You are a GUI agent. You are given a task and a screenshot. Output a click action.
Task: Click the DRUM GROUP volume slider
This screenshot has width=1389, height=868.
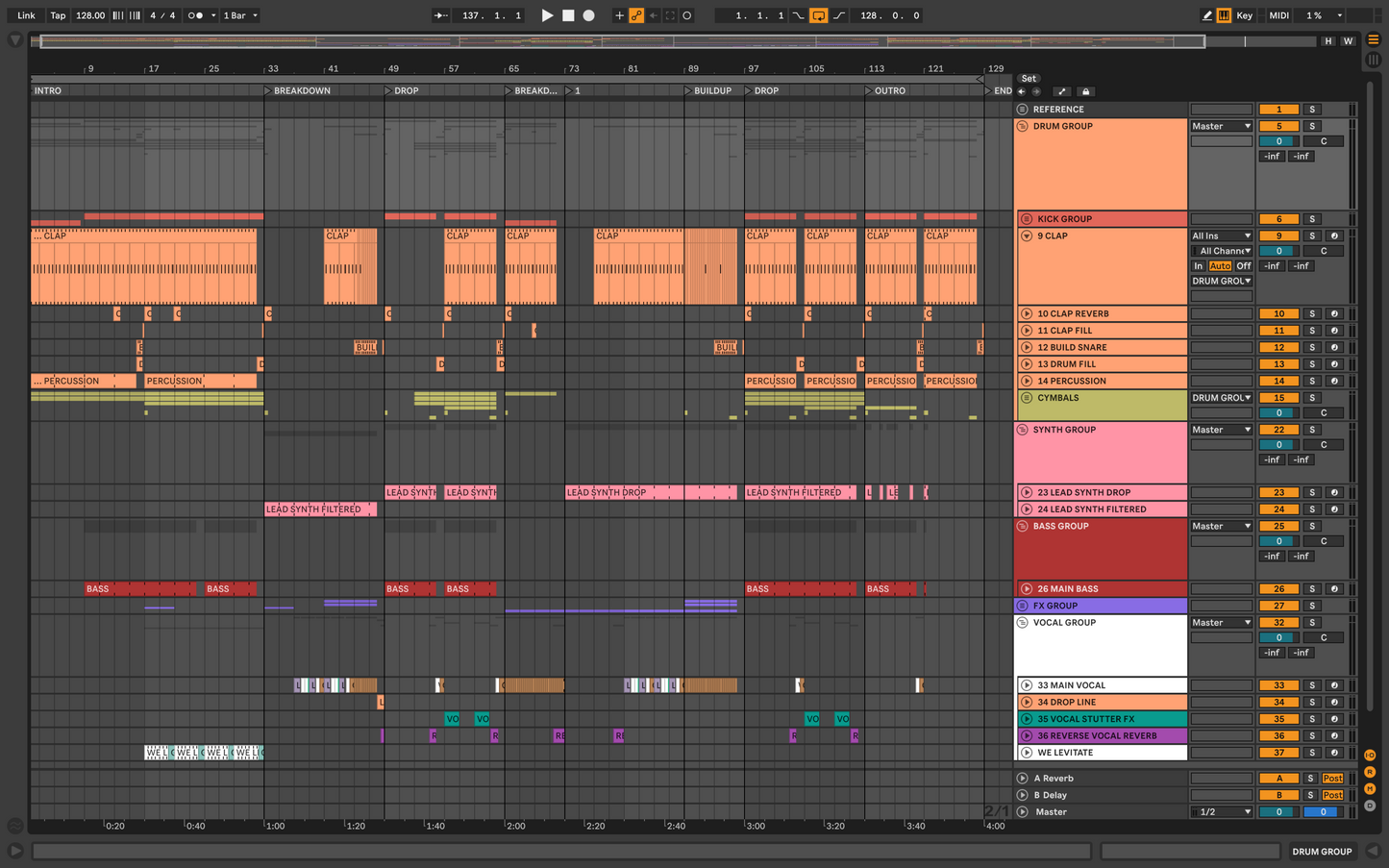1278,141
